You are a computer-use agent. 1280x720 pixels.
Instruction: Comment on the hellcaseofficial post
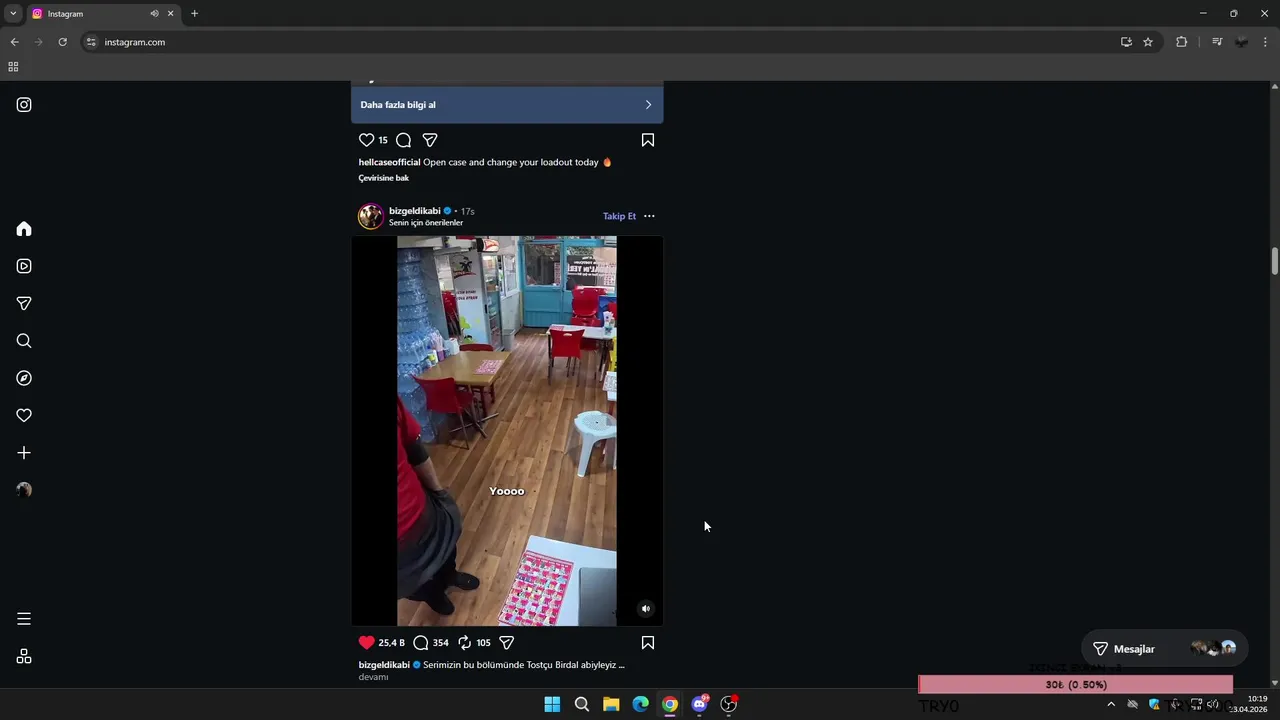403,140
